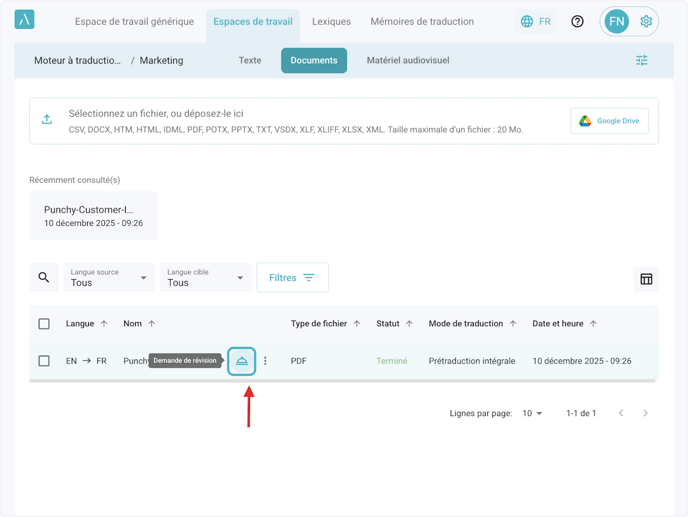Image resolution: width=688 pixels, height=517 pixels.
Task: Click the app logo in top-left corner
Action: coord(25,20)
